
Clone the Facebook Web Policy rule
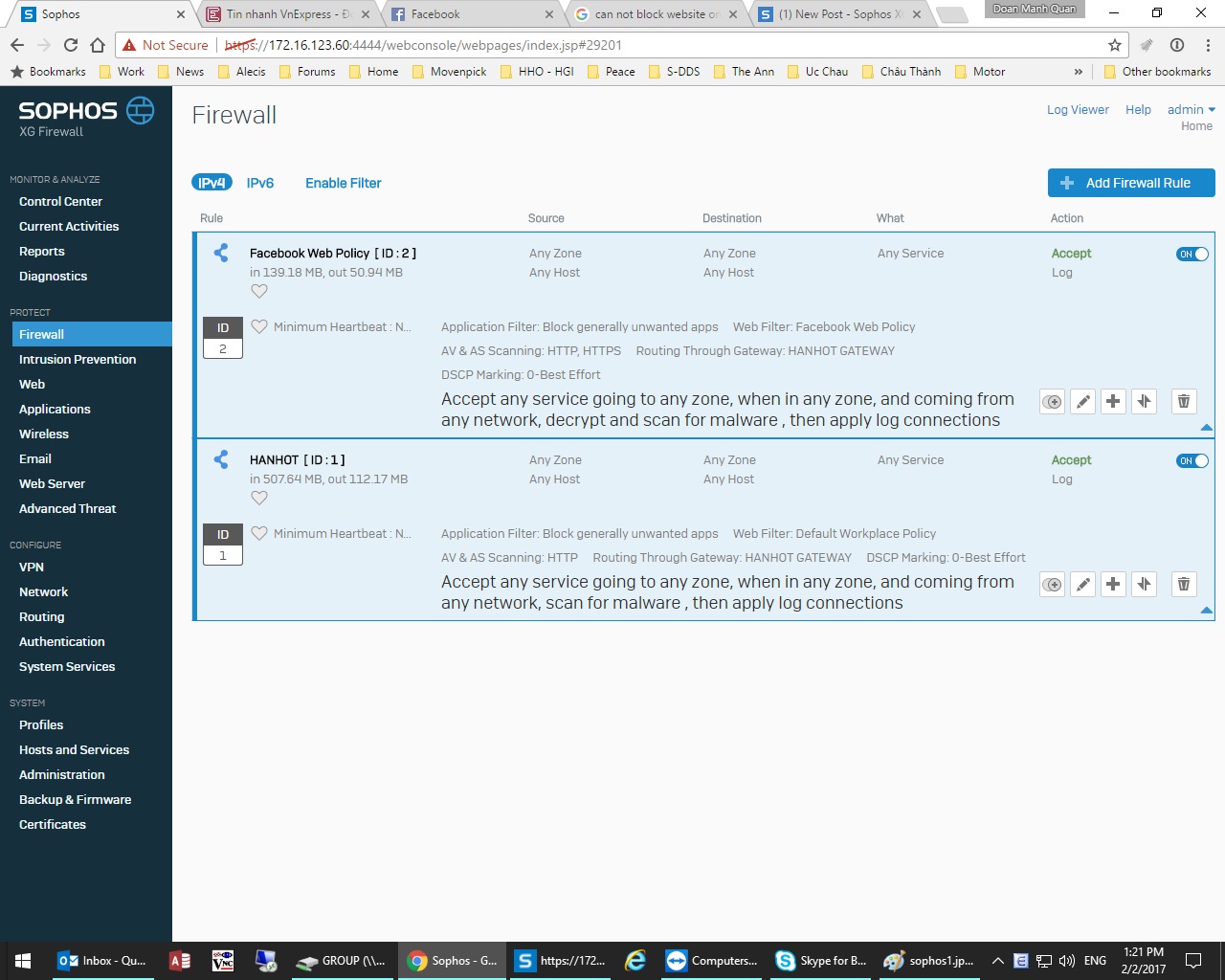pyautogui.click(x=1052, y=402)
